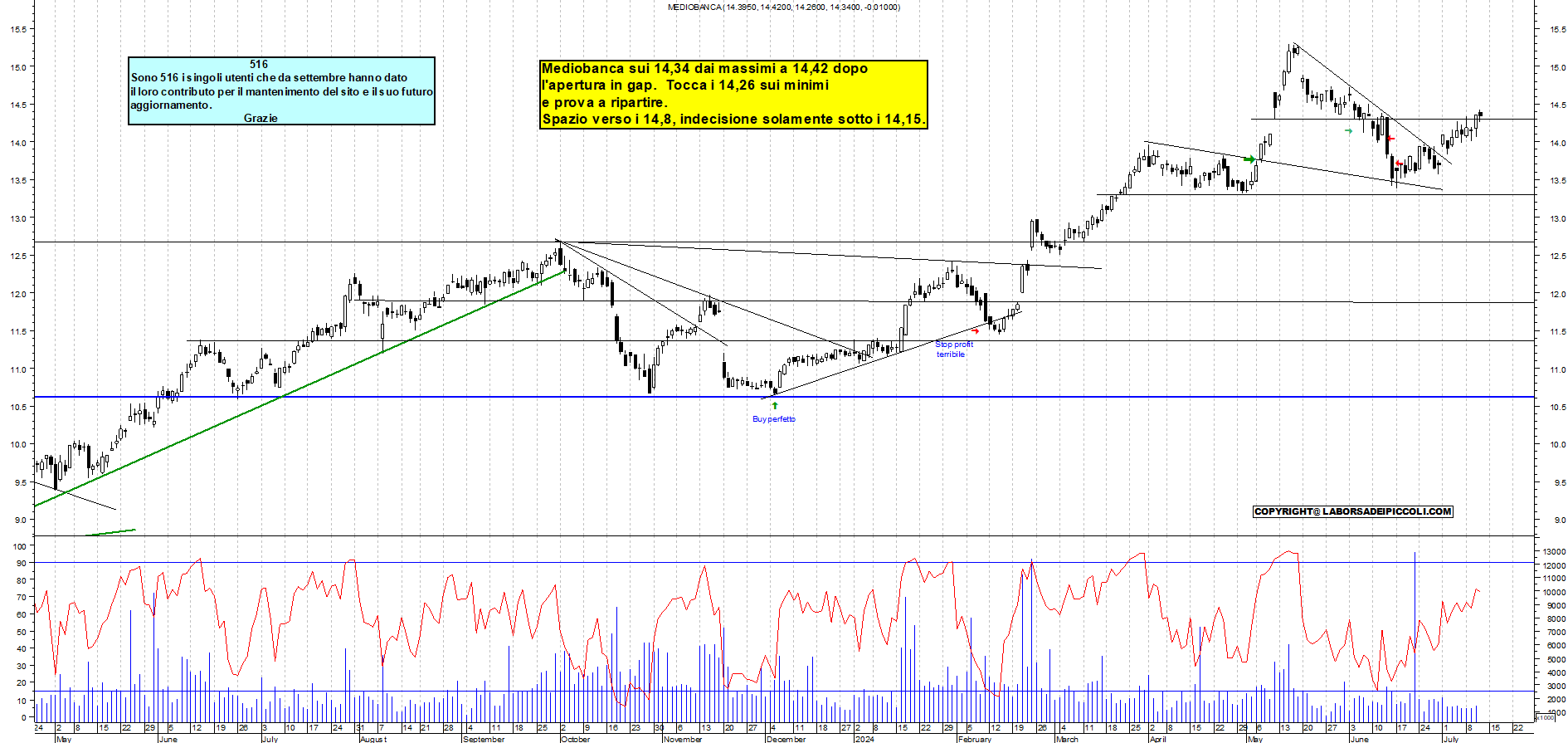Click the 'November' month label
The width and height of the screenshot is (1568, 743).
pos(683,739)
